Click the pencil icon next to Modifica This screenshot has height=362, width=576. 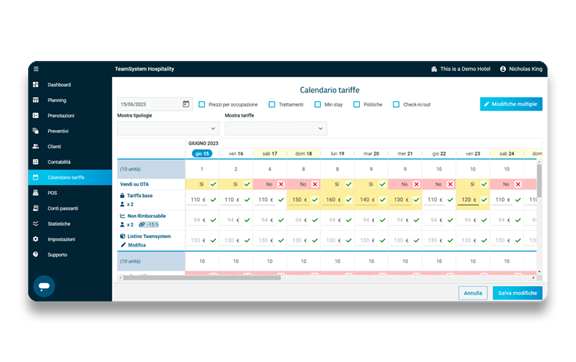[123, 245]
